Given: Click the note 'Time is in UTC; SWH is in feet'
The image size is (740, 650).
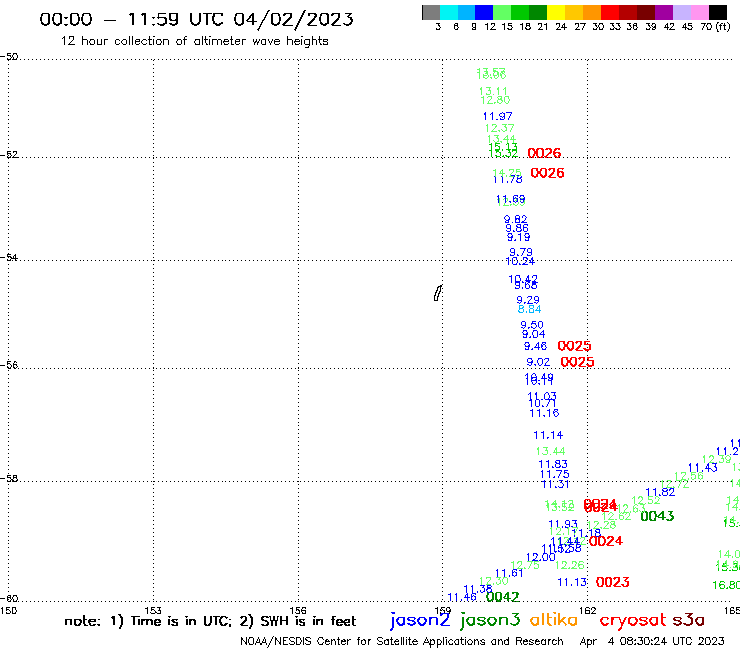Looking at the screenshot, I should (x=210, y=621).
